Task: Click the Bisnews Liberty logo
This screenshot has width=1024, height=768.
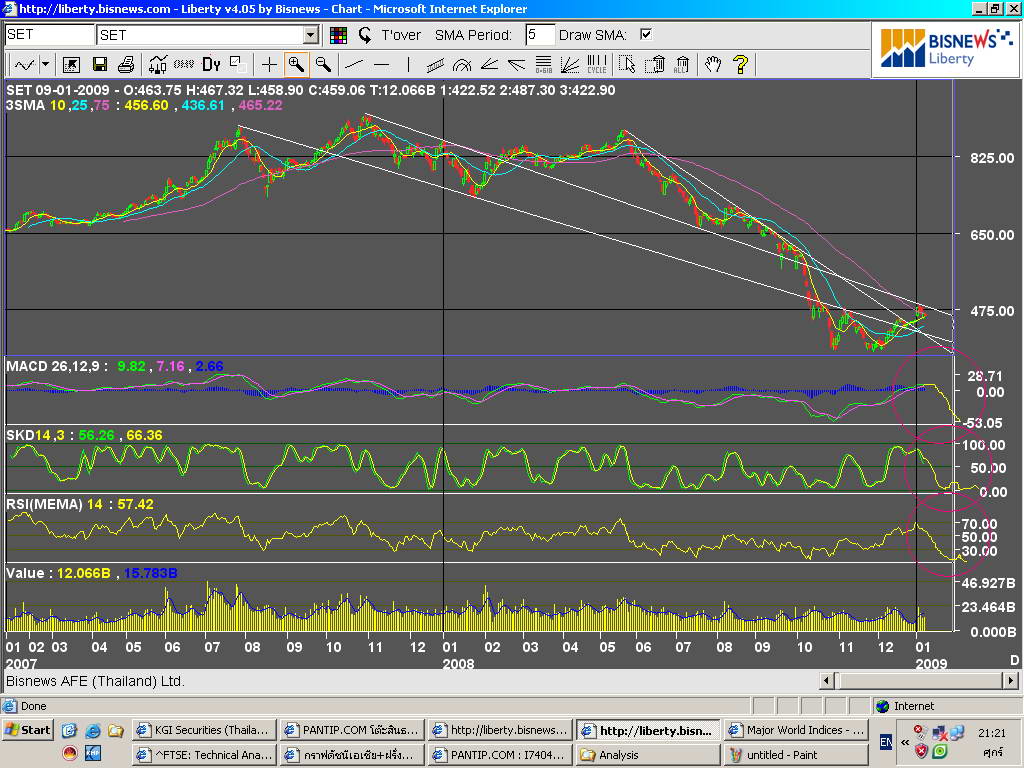Action: coord(946,48)
